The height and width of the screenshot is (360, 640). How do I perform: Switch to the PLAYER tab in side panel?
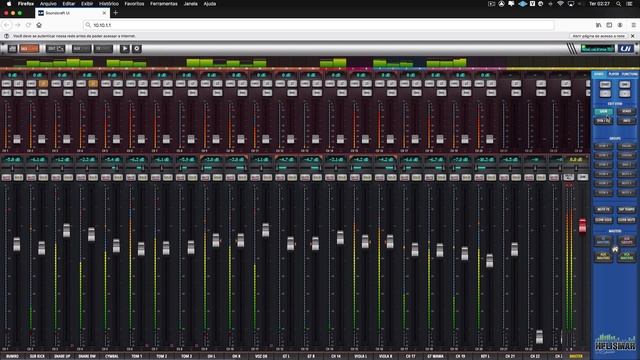[613, 74]
